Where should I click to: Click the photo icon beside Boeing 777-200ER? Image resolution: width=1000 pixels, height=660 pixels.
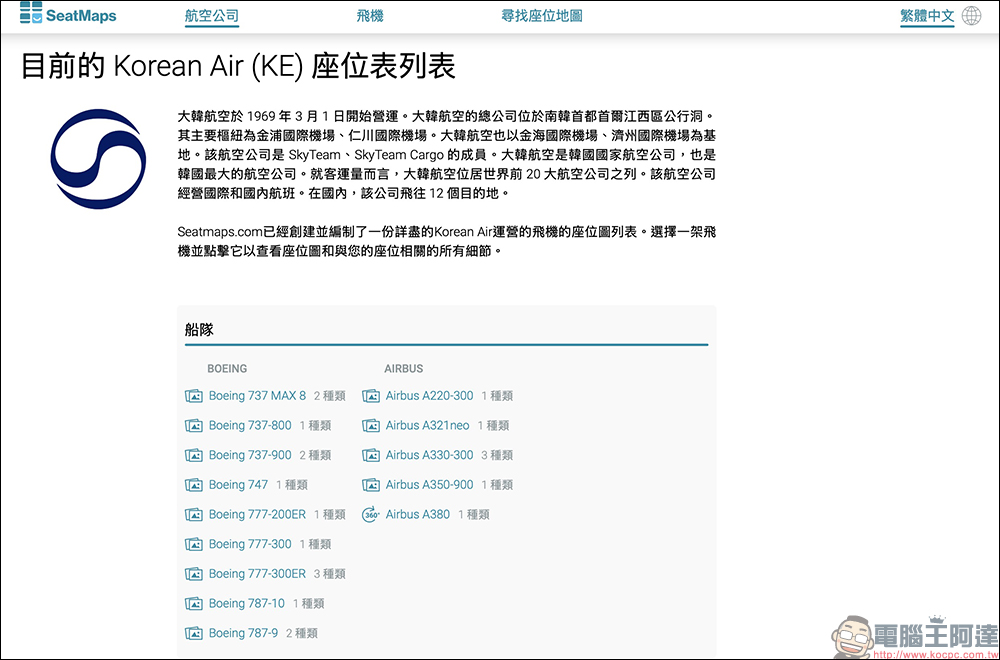click(x=194, y=515)
